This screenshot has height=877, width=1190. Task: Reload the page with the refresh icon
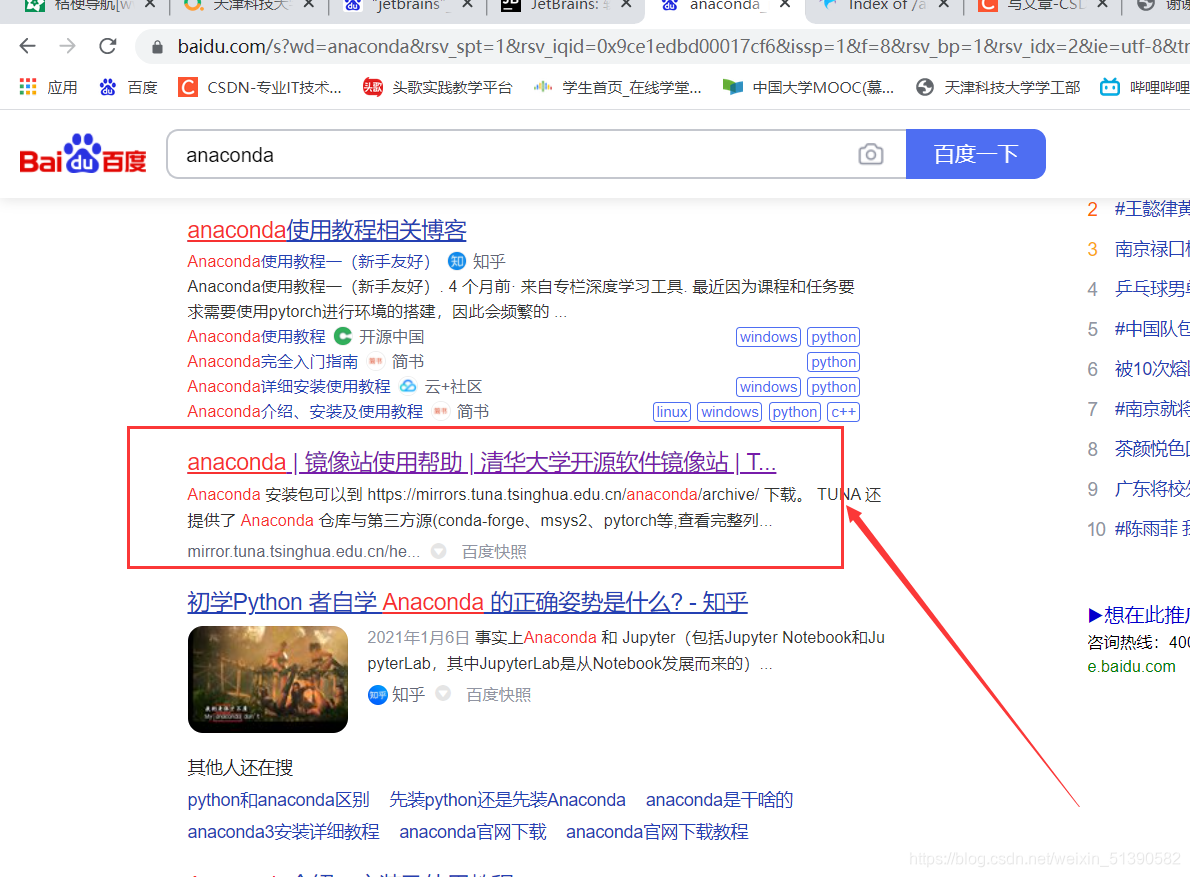click(x=108, y=45)
